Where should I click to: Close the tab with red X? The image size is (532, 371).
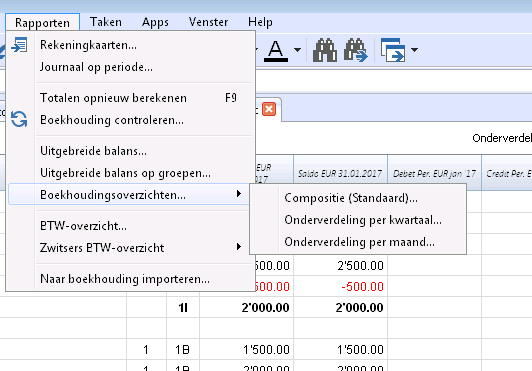click(269, 109)
